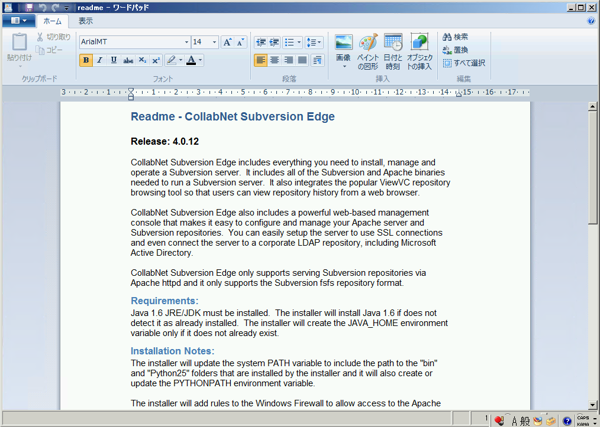Image resolution: width=600 pixels, height=427 pixels.
Task: Insert date and time (日付と時刻) icon
Action: 393,42
